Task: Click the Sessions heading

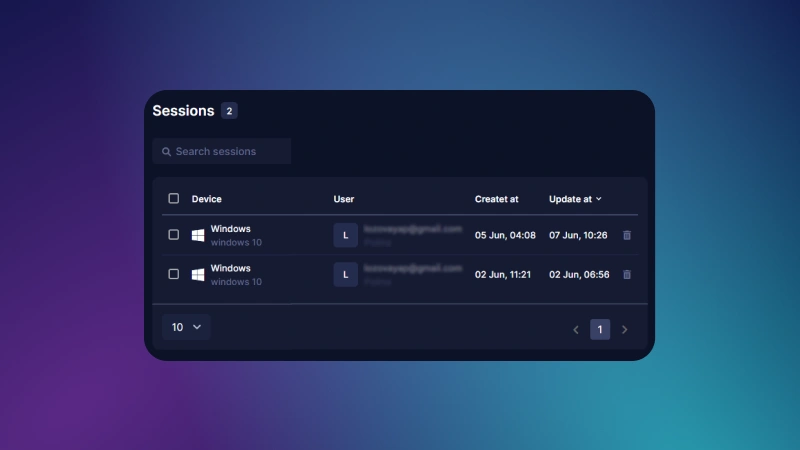Action: tap(183, 111)
